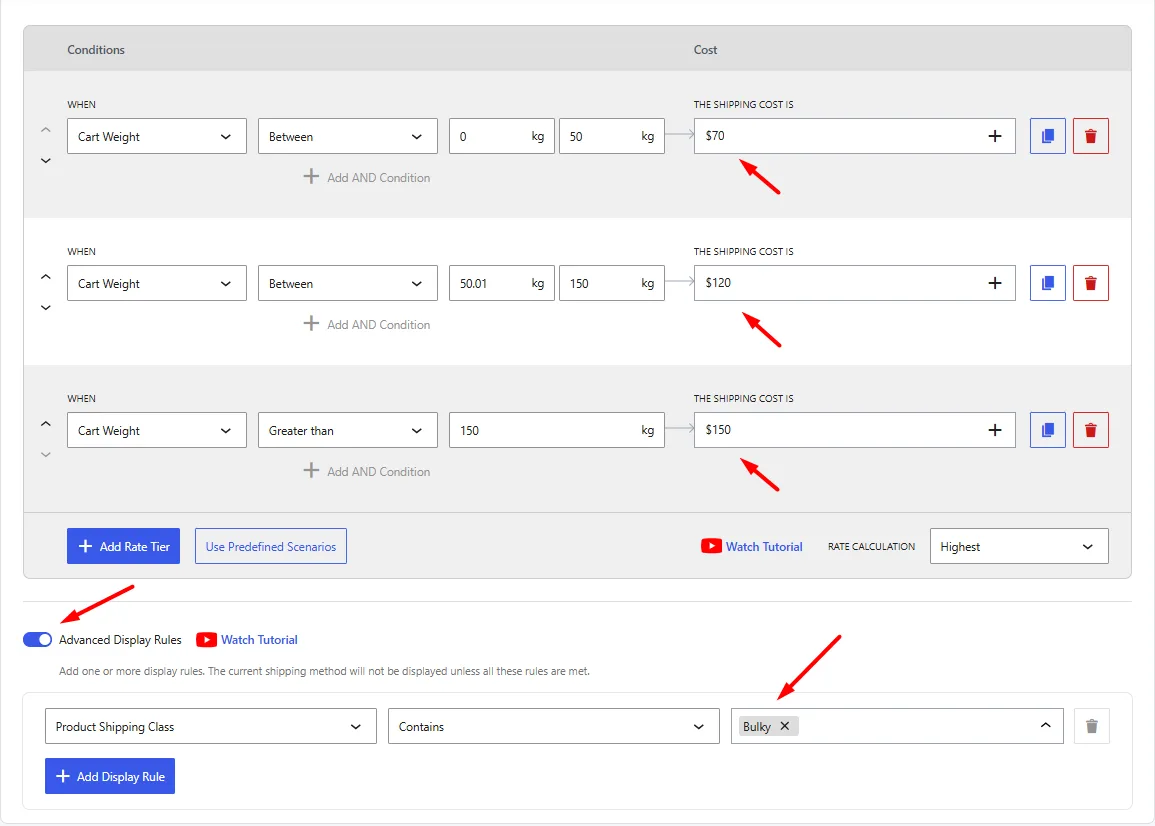The image size is (1155, 826).
Task: Click YouTube icon beside Advanced Display Rules
Action: click(206, 640)
